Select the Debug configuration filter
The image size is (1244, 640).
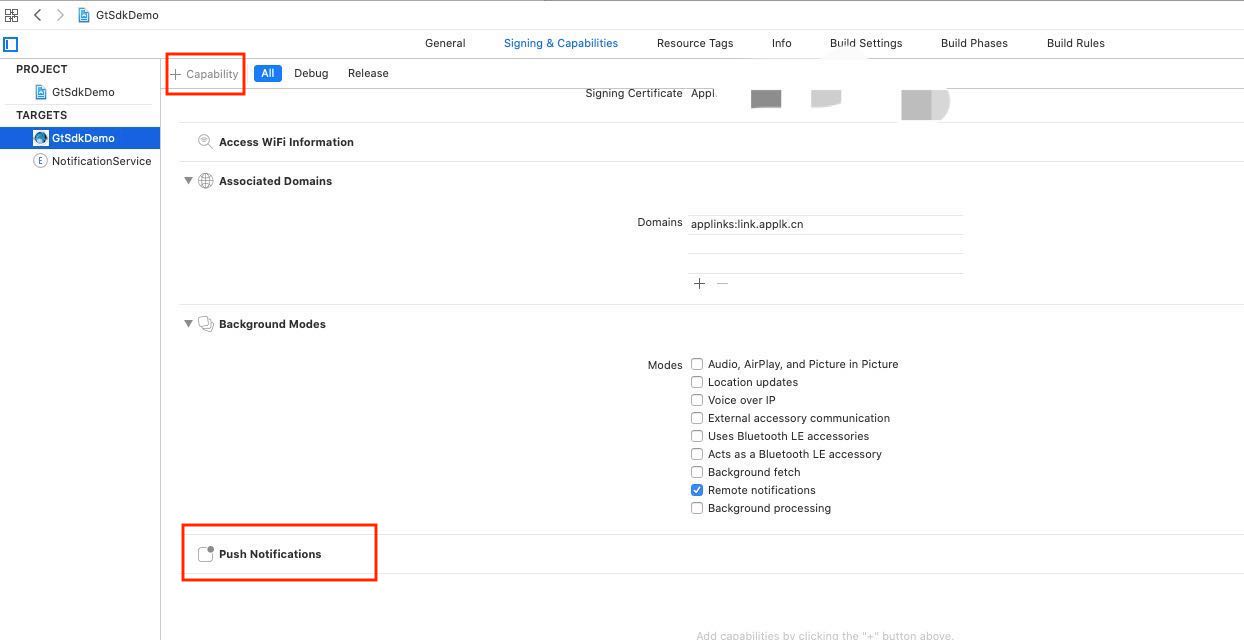point(311,73)
